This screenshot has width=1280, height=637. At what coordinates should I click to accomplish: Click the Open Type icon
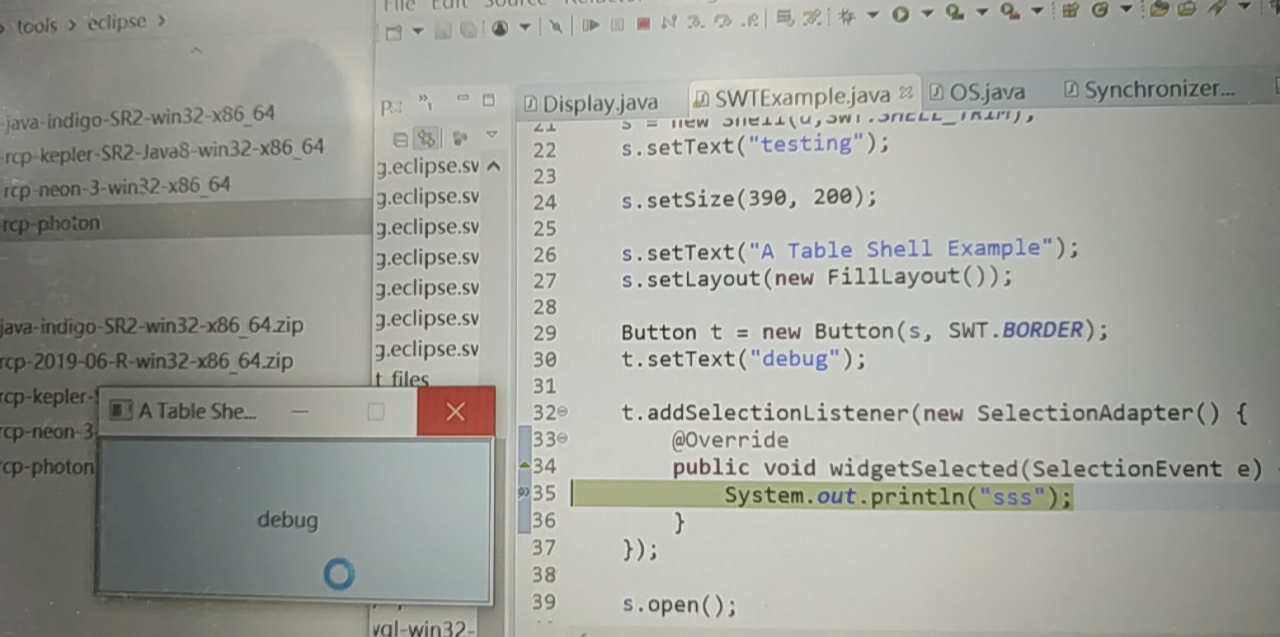(1159, 8)
